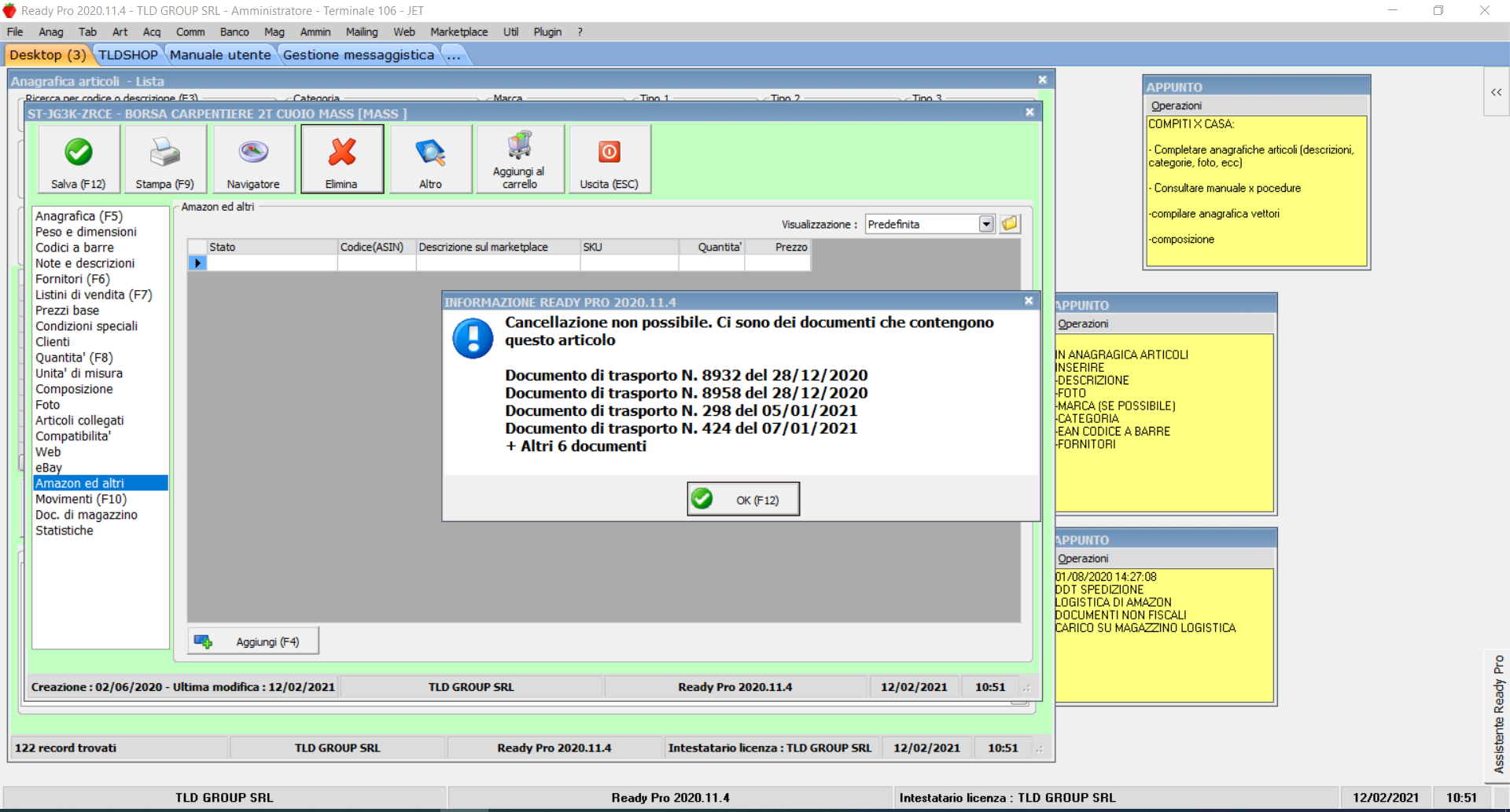Click the Stampa (F9) printer button
Image resolution: width=1510 pixels, height=812 pixels.
(165, 159)
